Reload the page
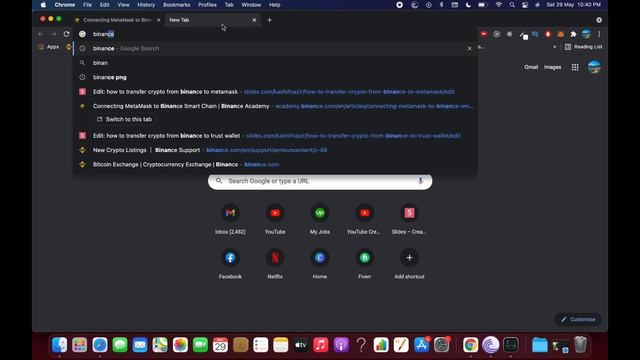The image size is (640, 360). (67, 34)
